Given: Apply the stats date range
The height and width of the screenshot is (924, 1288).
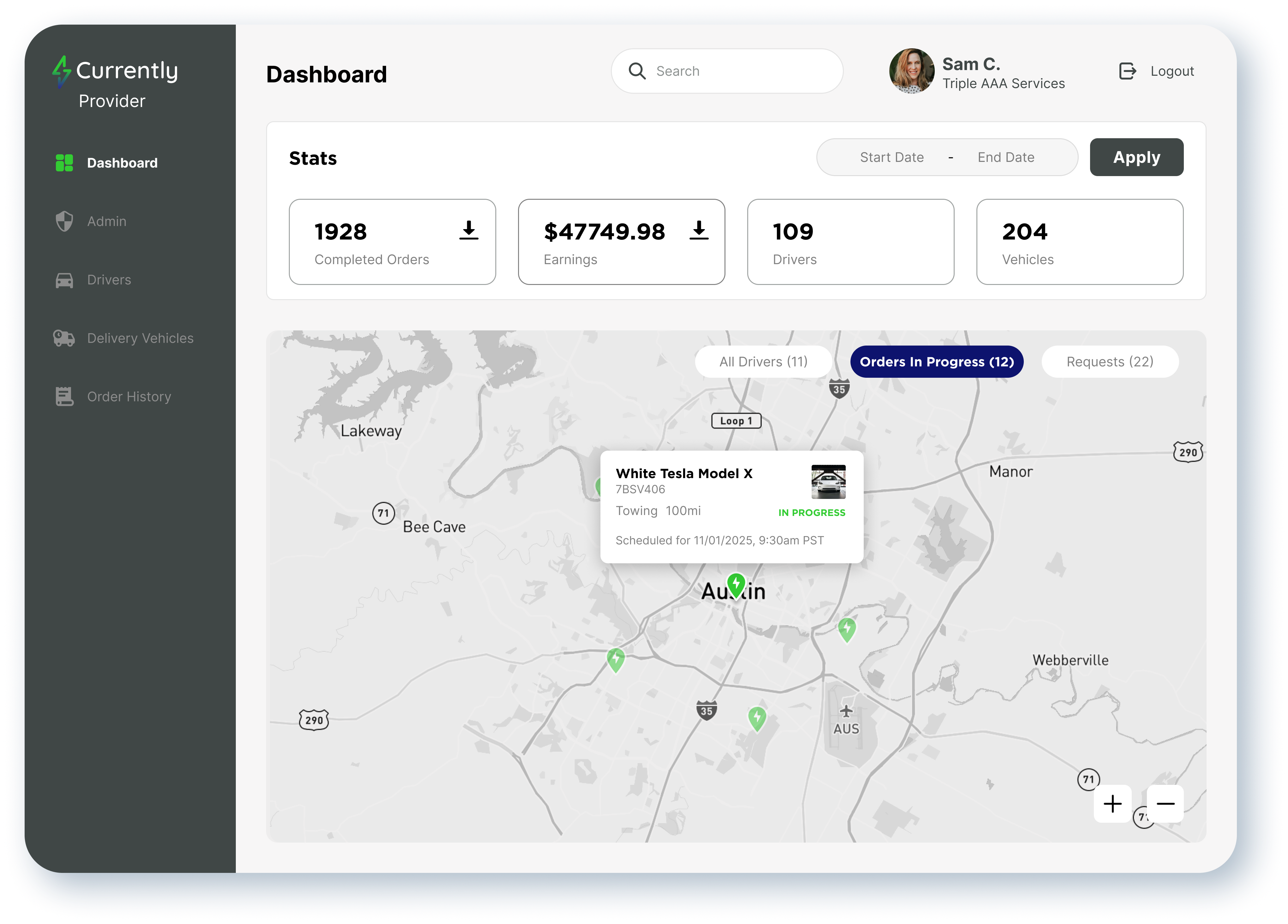Looking at the screenshot, I should click(1136, 157).
